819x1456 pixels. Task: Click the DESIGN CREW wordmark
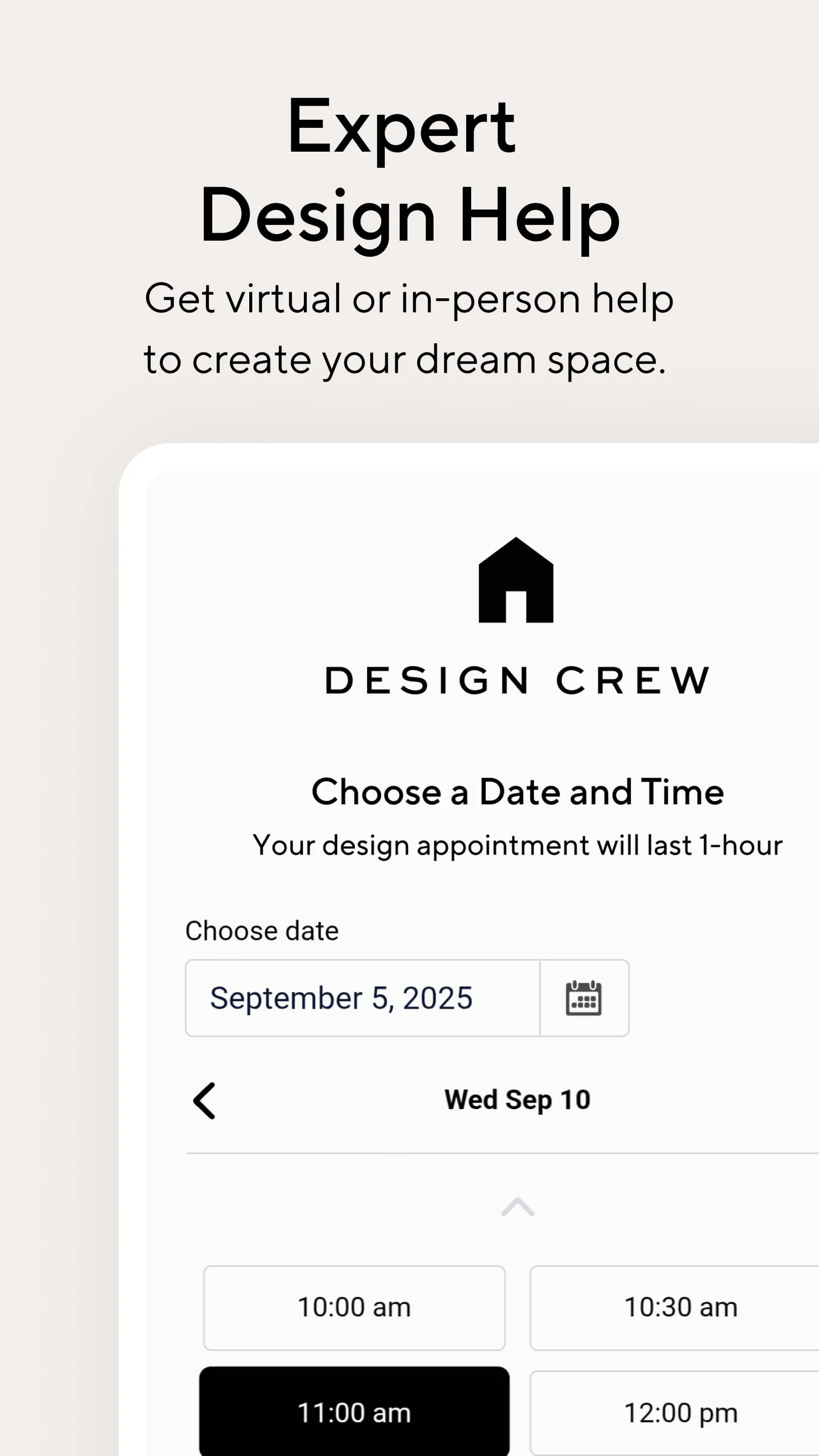517,680
